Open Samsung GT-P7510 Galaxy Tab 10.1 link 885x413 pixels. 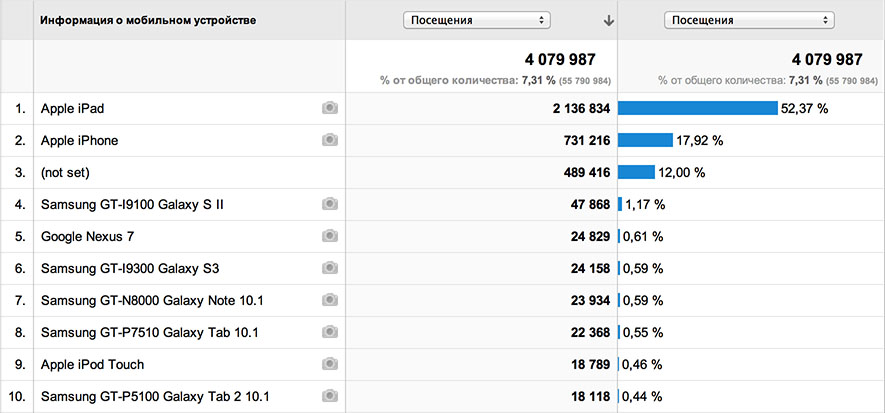click(x=150, y=333)
